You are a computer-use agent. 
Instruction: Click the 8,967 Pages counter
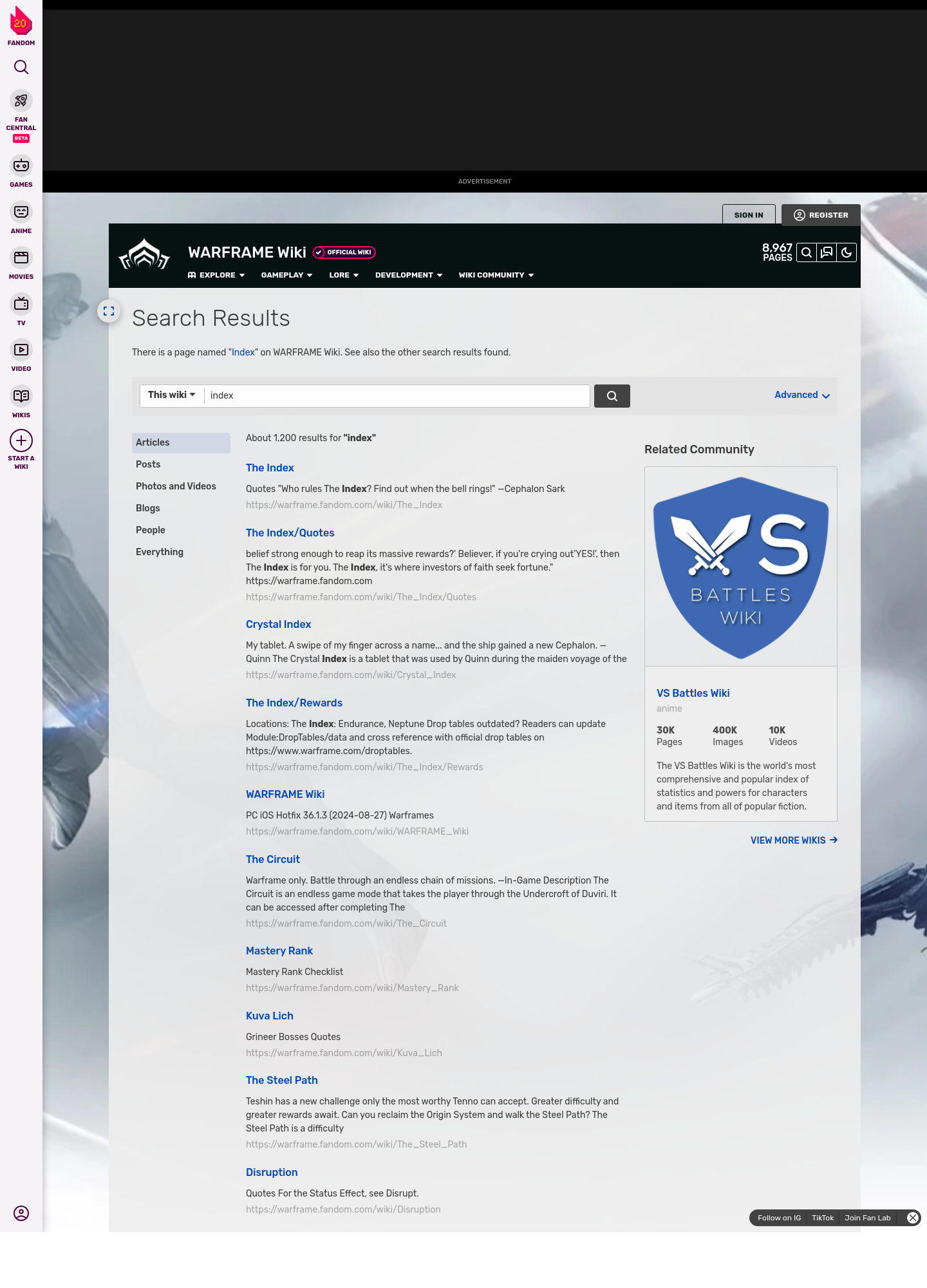click(777, 252)
